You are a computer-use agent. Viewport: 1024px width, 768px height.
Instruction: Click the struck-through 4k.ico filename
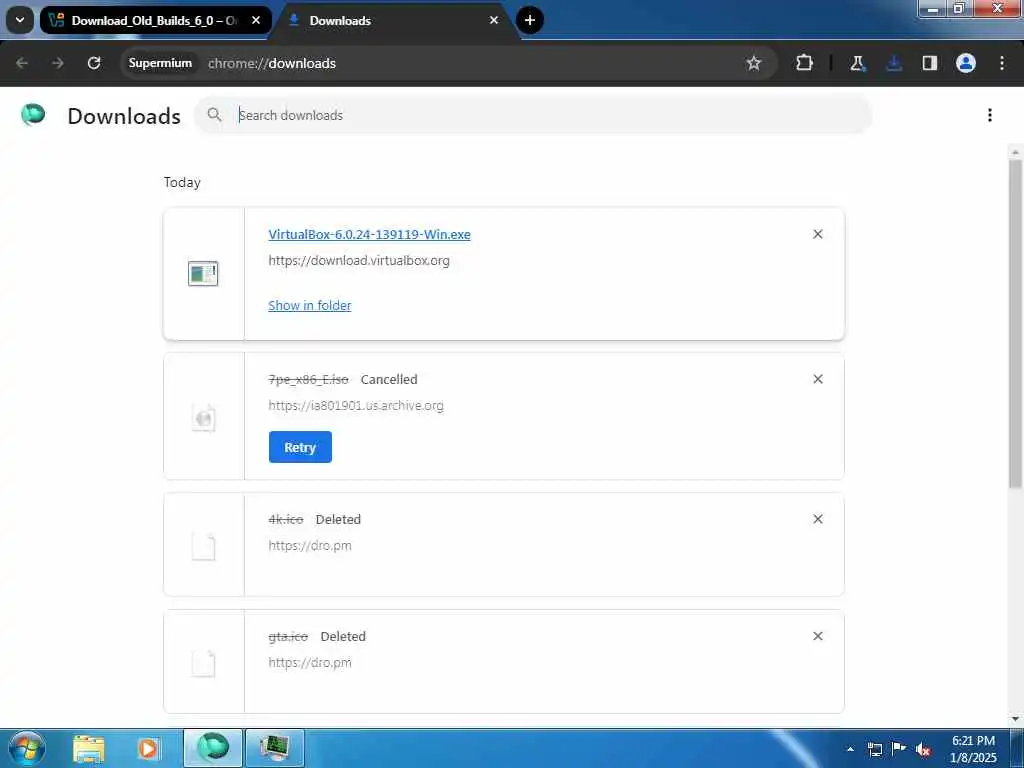286,519
